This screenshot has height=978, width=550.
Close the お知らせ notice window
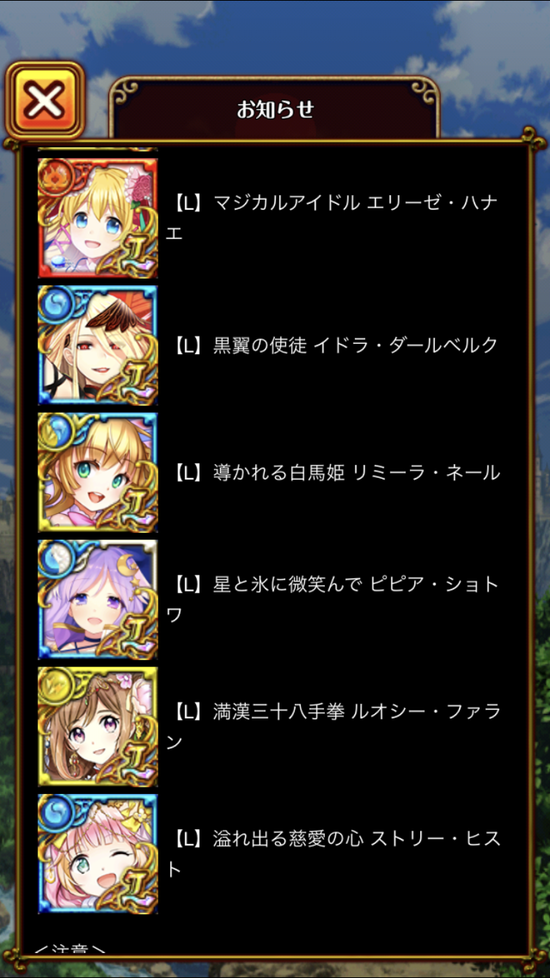(45, 100)
